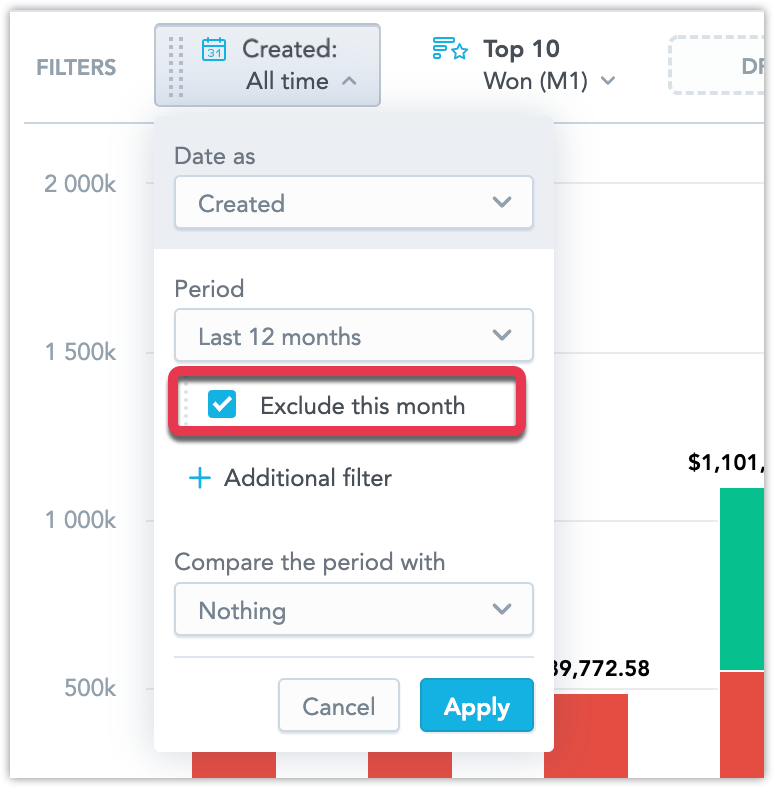Collapse the Created: All time filter chevron

pyautogui.click(x=349, y=81)
